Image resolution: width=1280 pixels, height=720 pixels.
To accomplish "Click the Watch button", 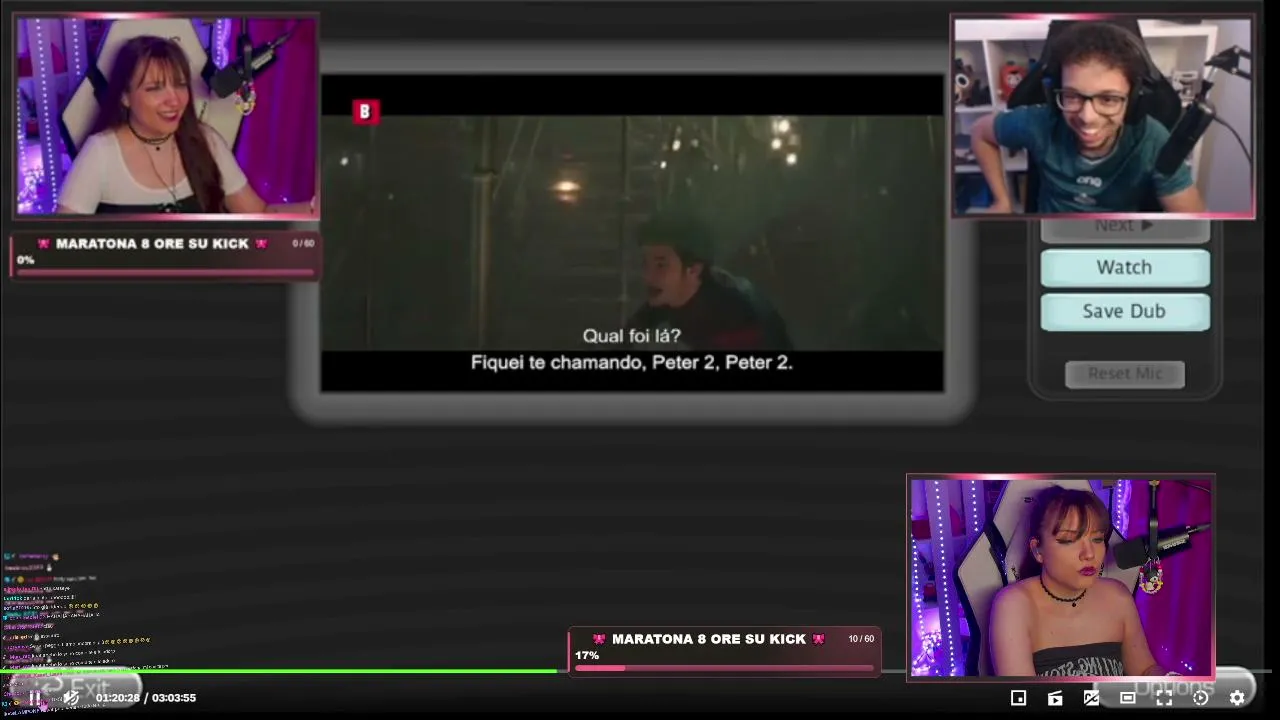I will [1125, 267].
